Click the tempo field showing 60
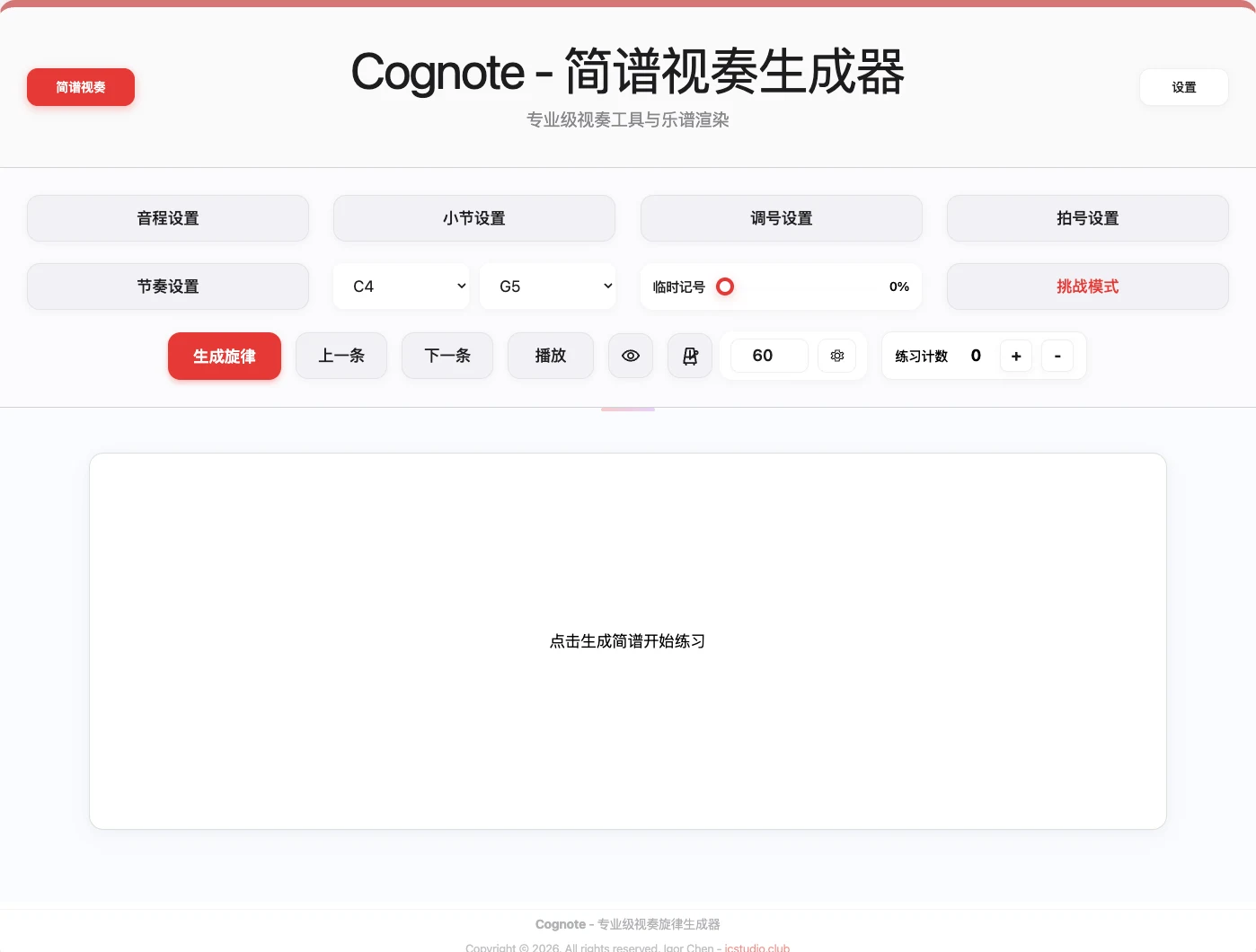This screenshot has height=952, width=1256. (769, 356)
